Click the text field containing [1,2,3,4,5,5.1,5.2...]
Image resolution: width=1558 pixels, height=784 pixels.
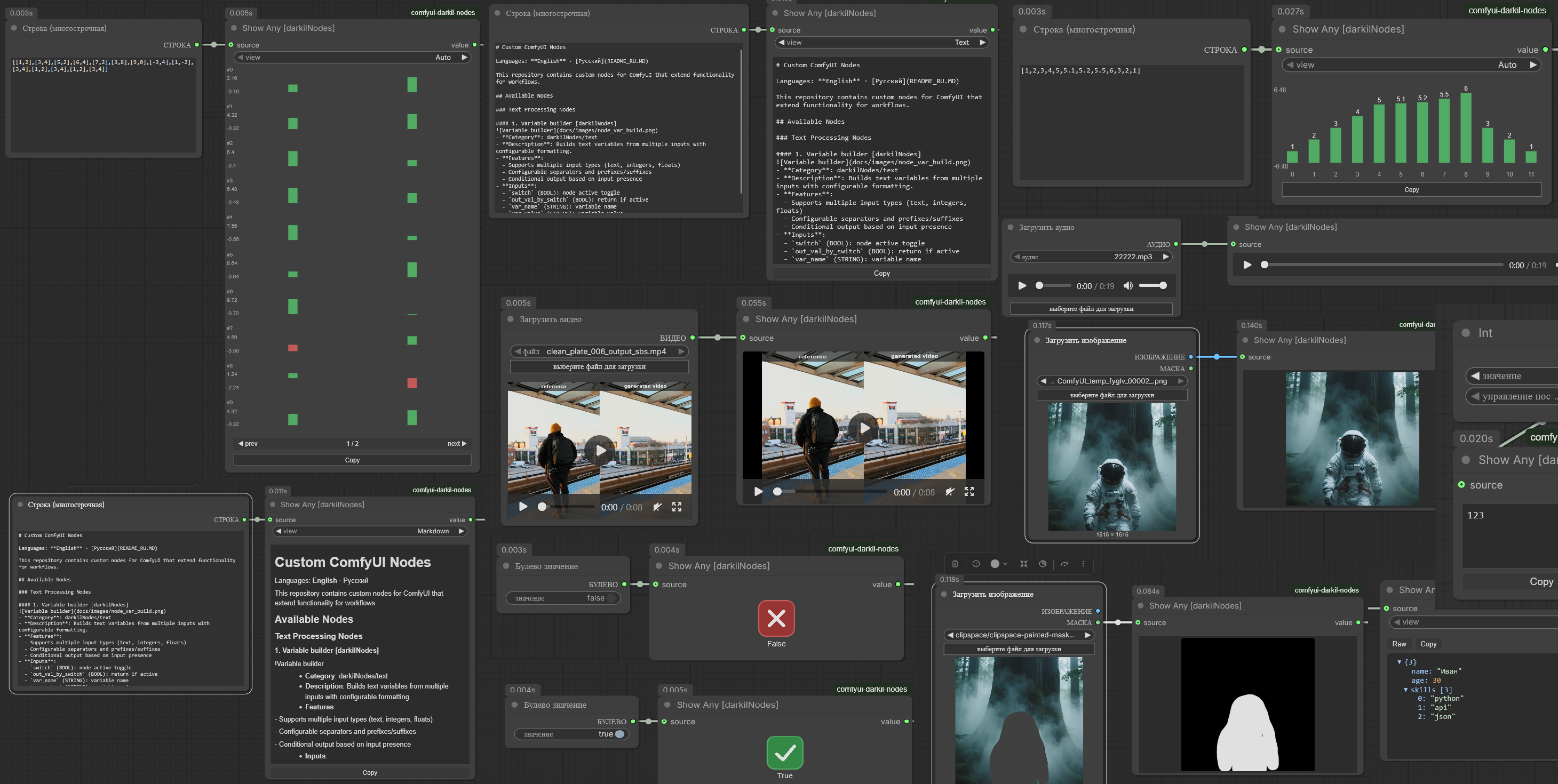(1131, 122)
